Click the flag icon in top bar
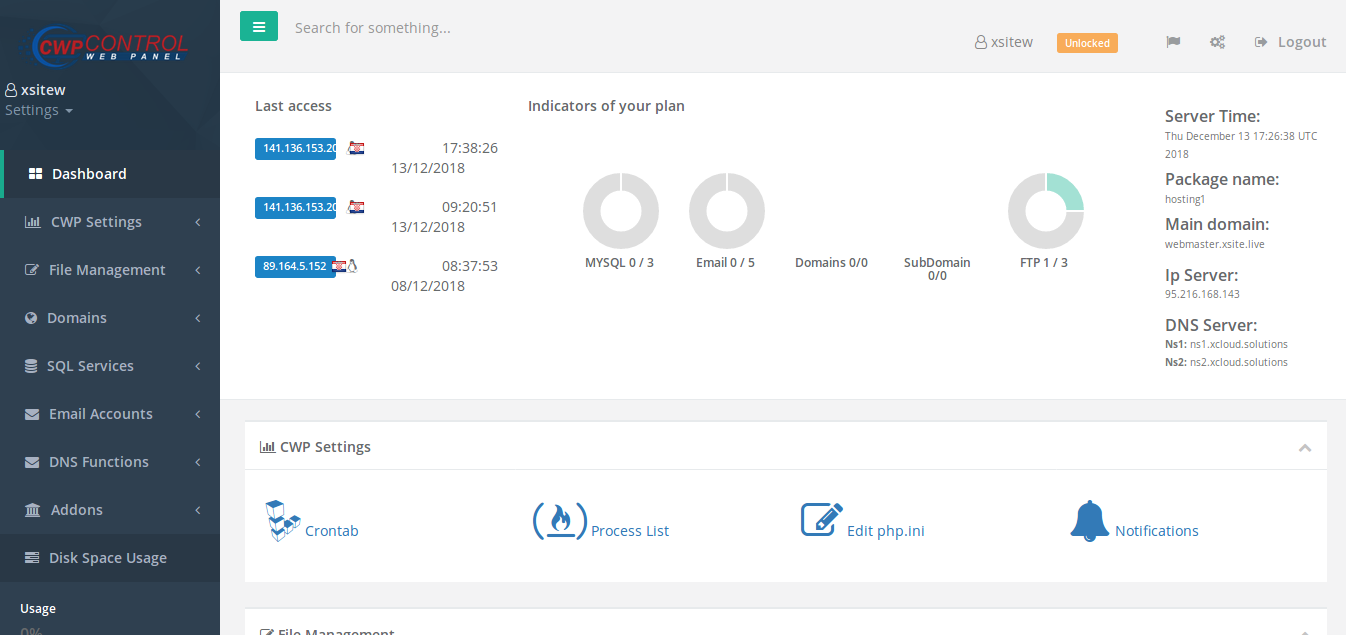1346x635 pixels. (x=1173, y=42)
